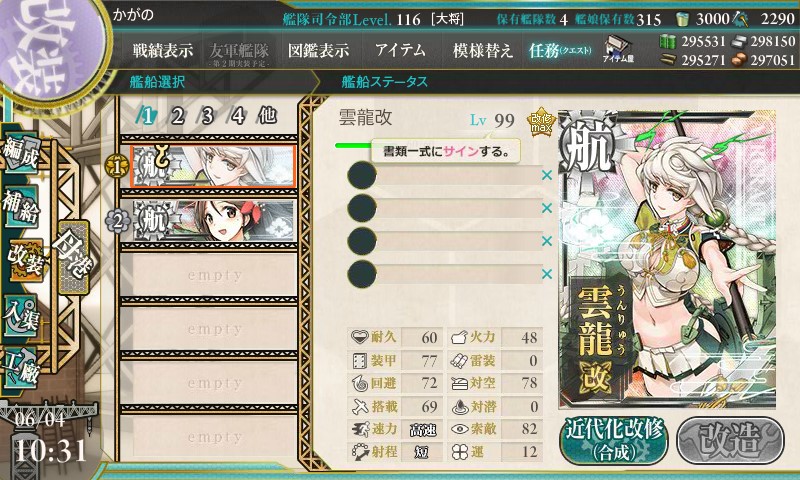This screenshot has height=480, width=800.
Task: Remove equipment from the first slot with its X
Action: (547, 175)
